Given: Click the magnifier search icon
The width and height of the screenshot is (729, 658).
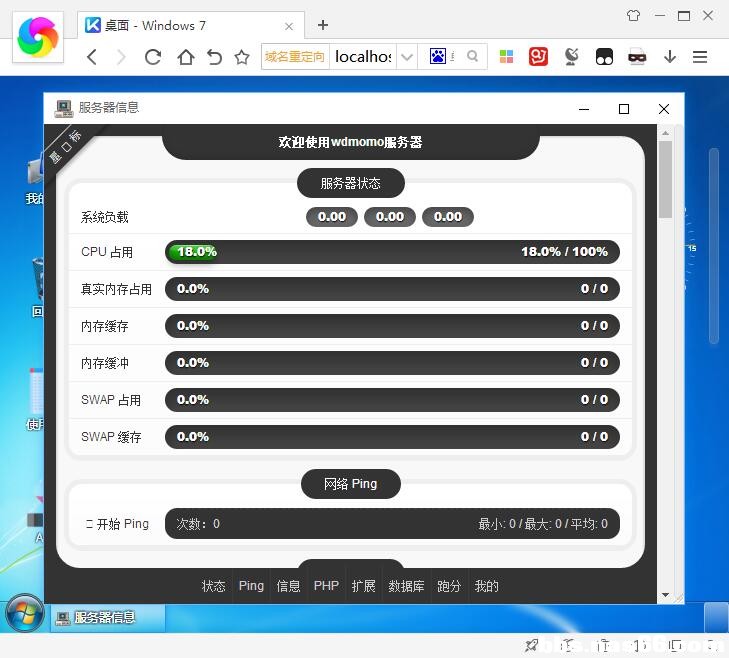Looking at the screenshot, I should point(472,56).
